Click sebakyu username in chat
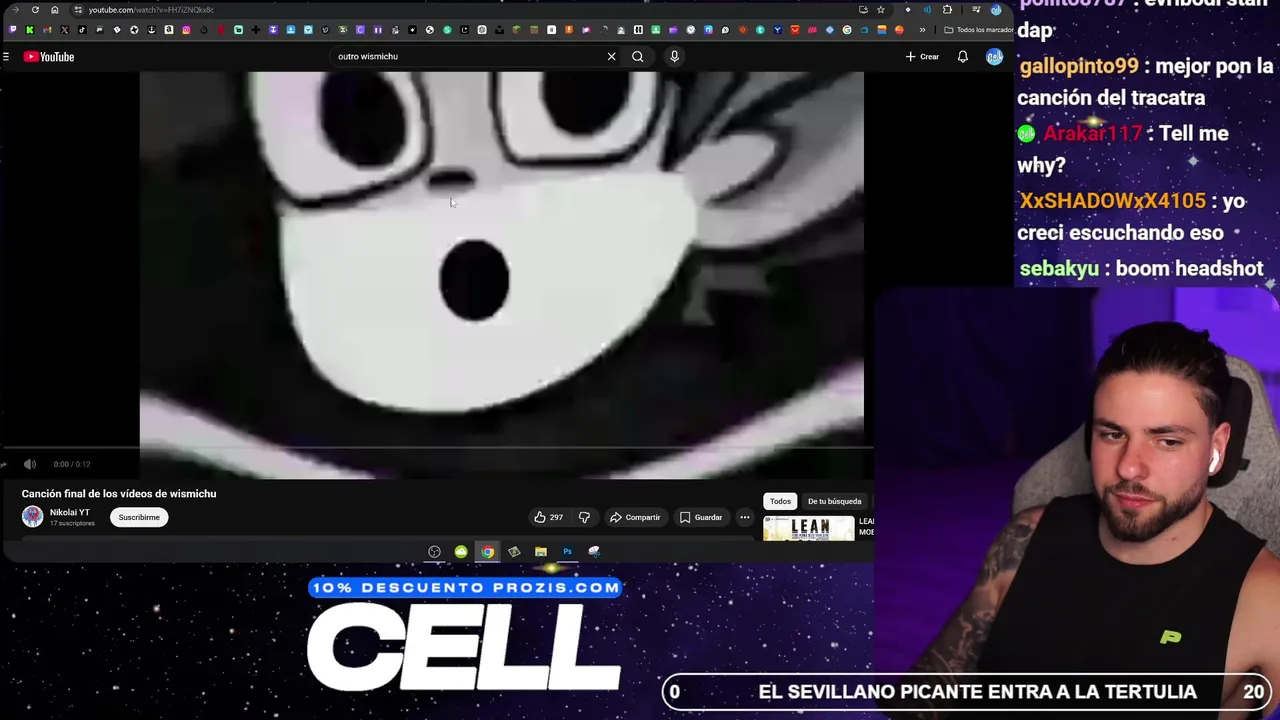The image size is (1280, 720). coord(1059,268)
